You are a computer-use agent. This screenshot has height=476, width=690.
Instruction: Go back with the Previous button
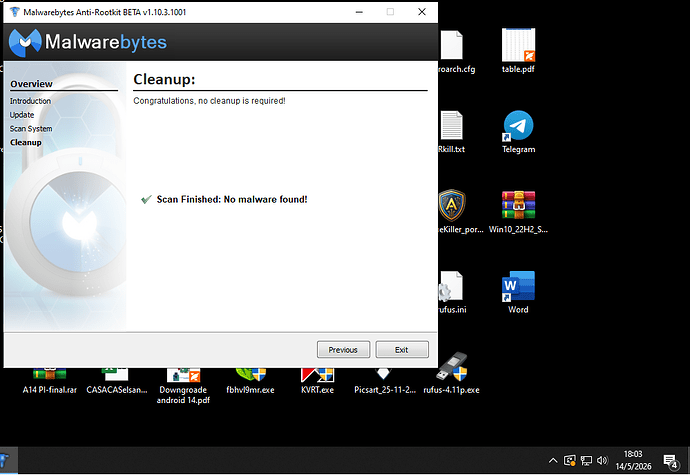tap(343, 350)
